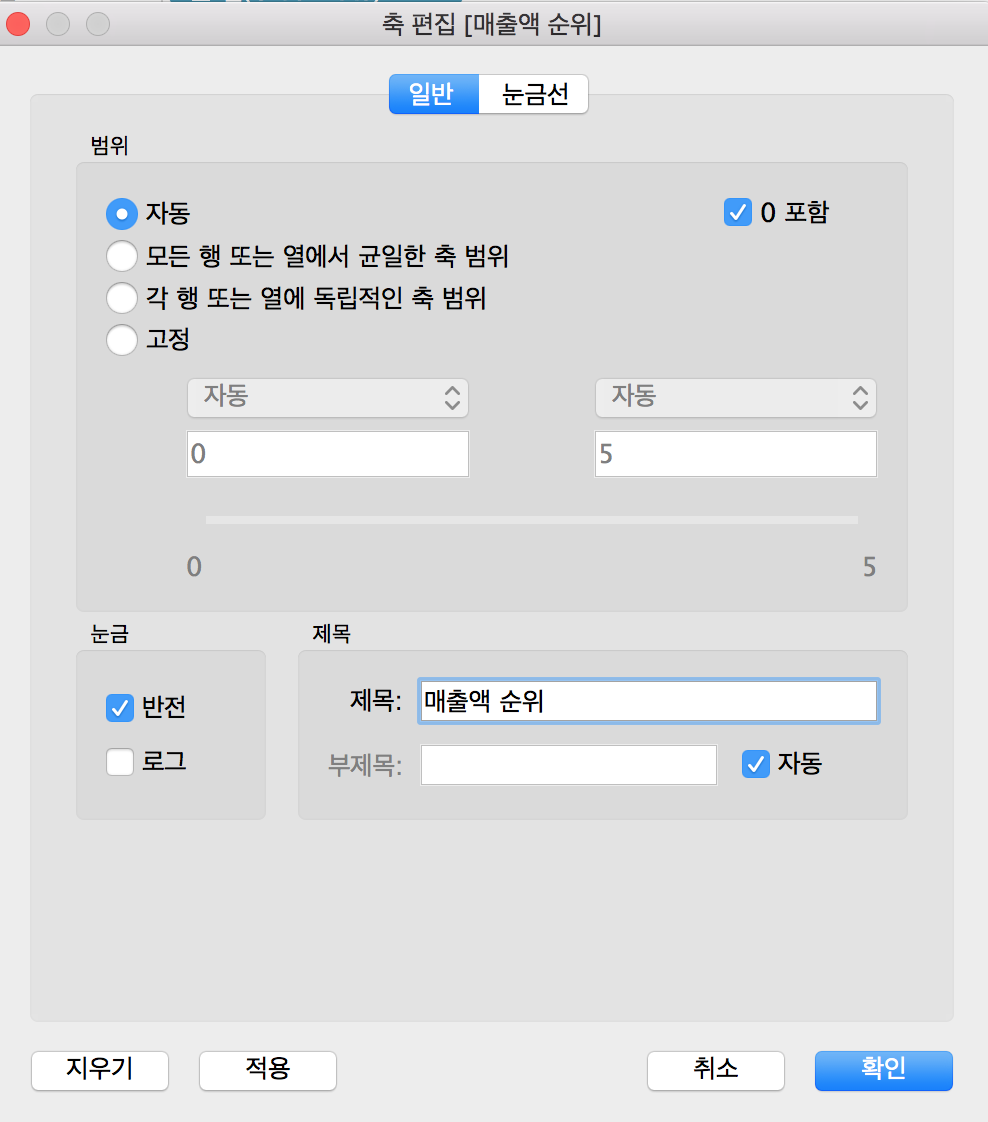The height and width of the screenshot is (1122, 988).
Task: Toggle the 반전 scale checkbox
Action: [120, 708]
